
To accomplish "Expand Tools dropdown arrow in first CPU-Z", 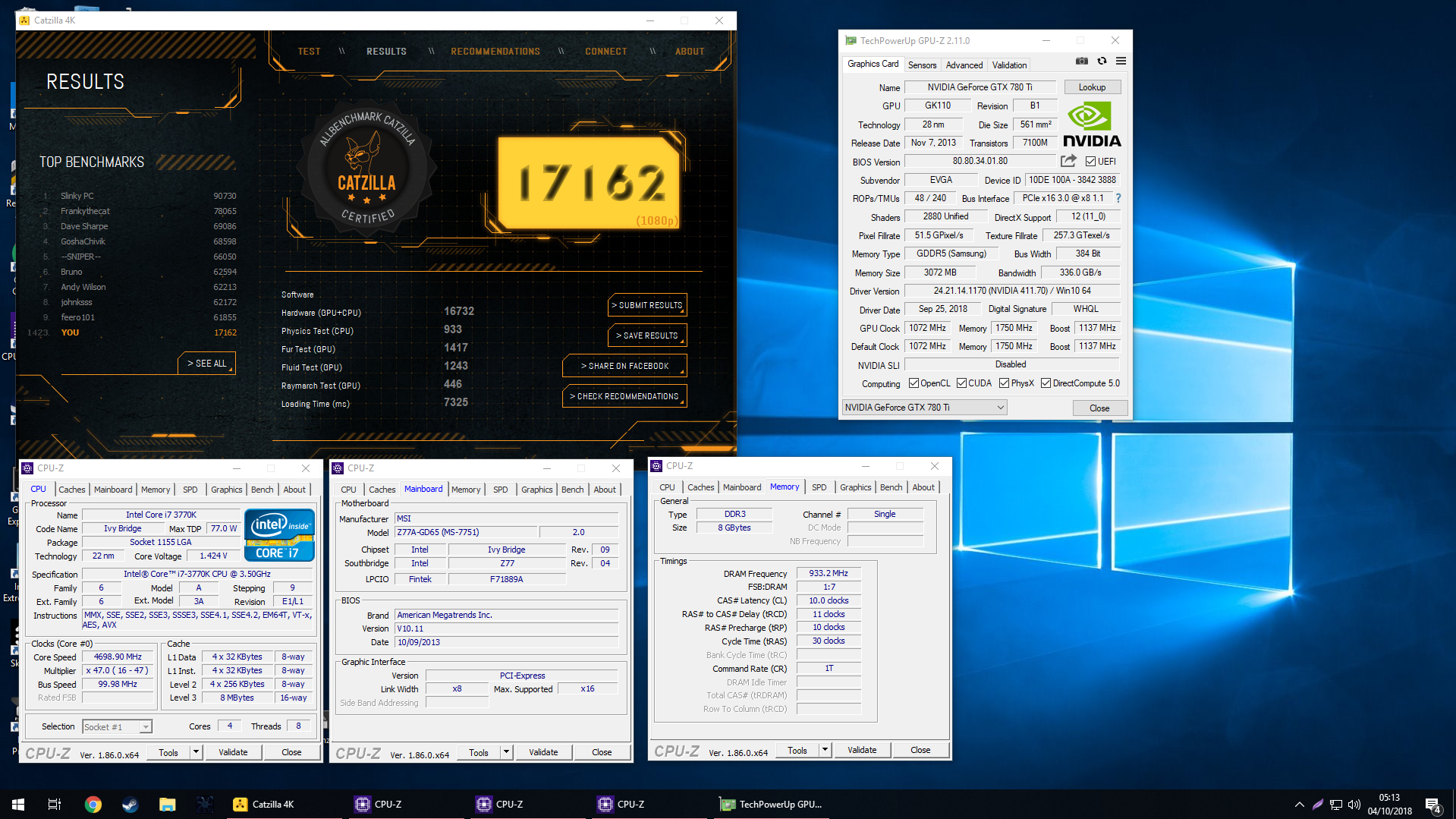I will pos(196,752).
